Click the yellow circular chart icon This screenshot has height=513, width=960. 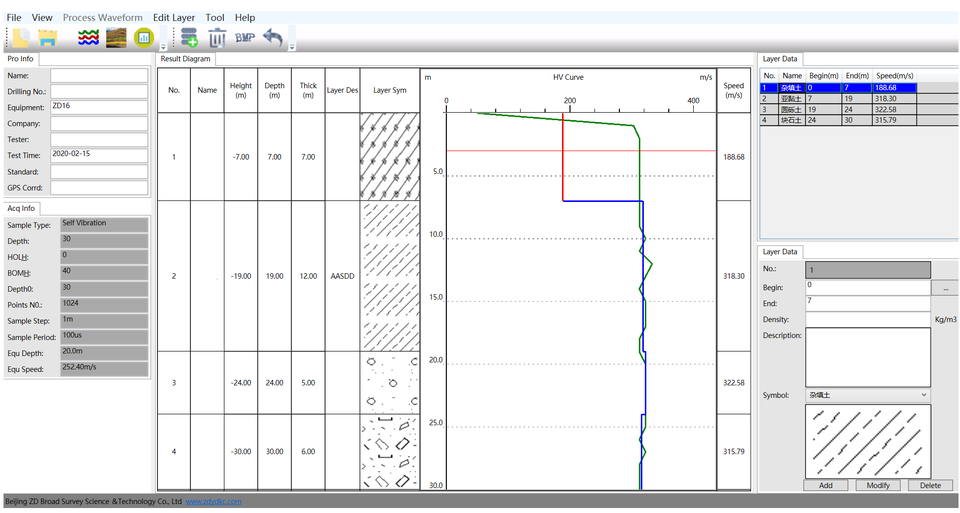[143, 38]
